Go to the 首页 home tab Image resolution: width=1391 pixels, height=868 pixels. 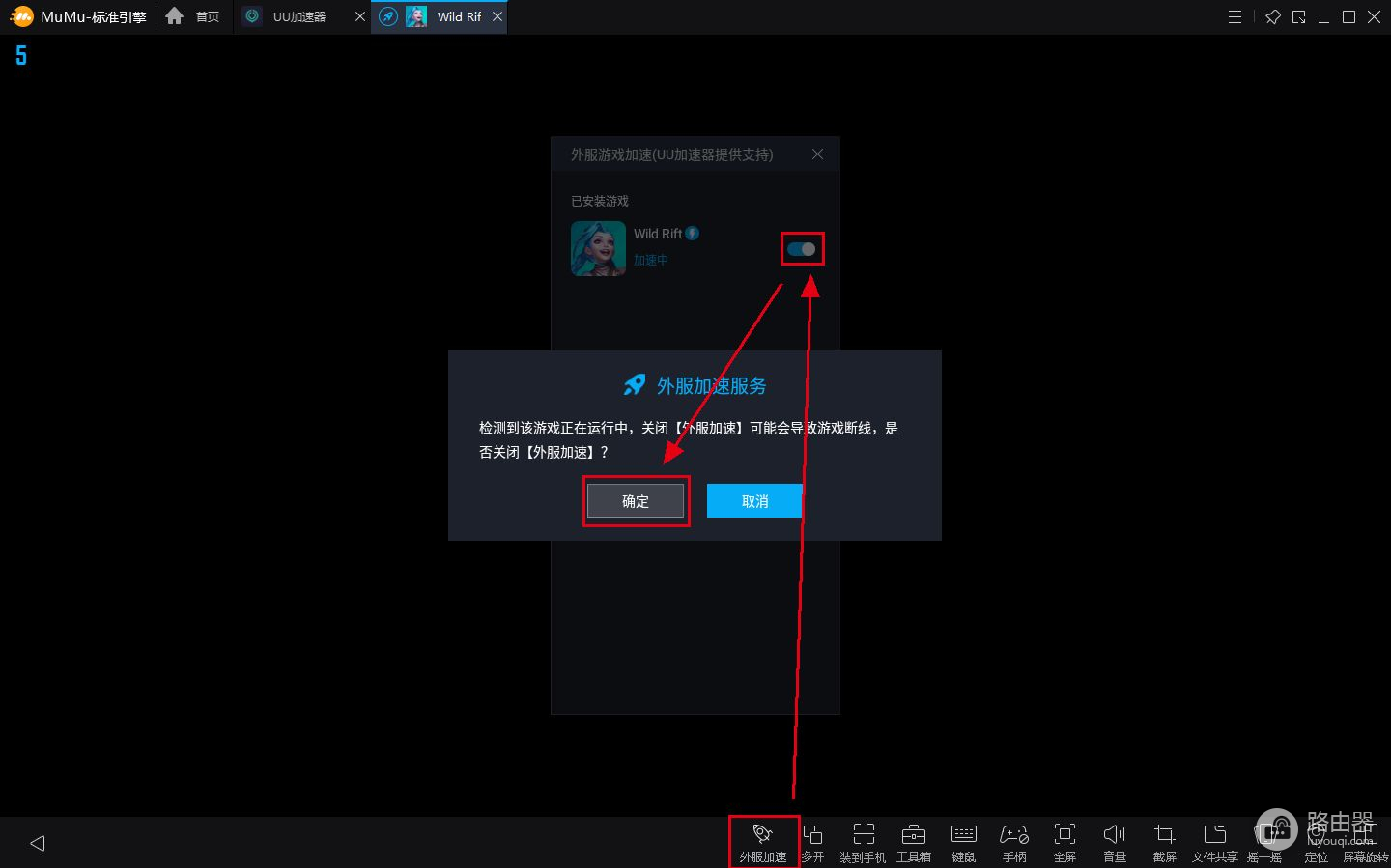(x=192, y=16)
